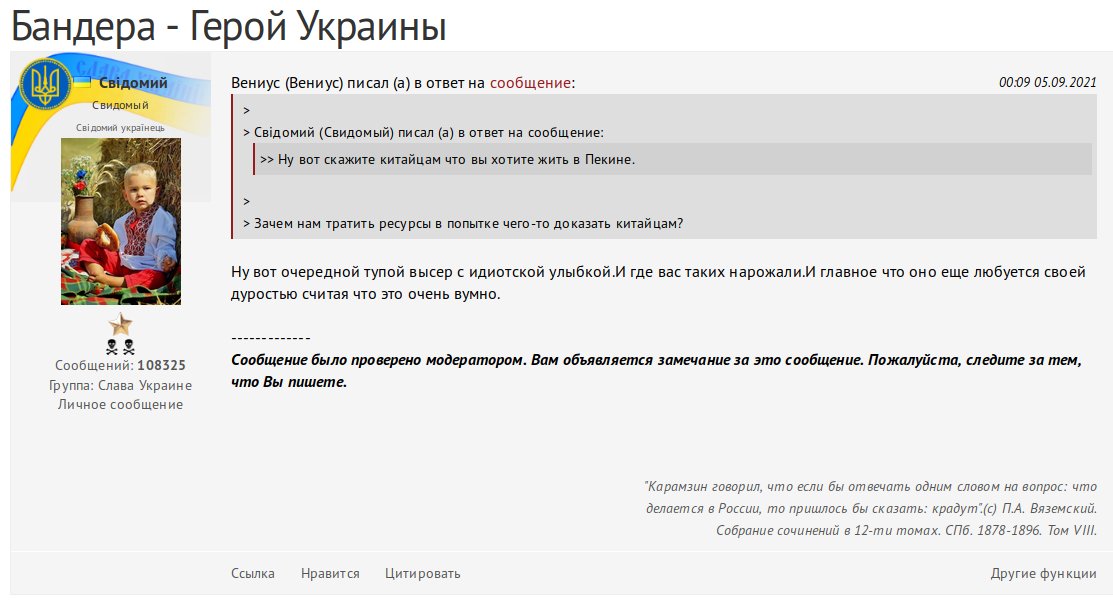Click the quoted line "Зачем нам тратить ресурсы"
This screenshot has height=601, width=1113.
click(x=468, y=224)
